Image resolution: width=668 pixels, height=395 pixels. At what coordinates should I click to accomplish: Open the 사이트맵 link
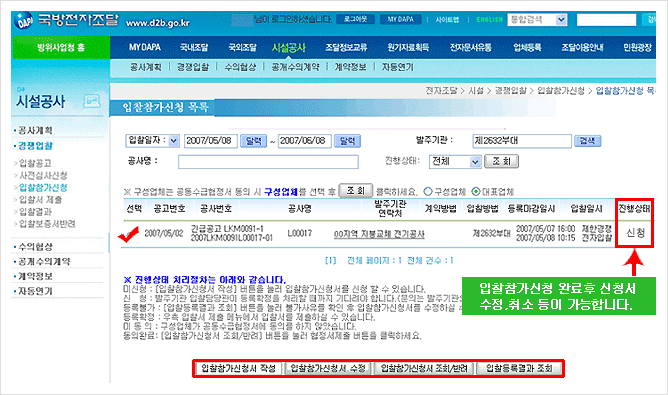[447, 20]
